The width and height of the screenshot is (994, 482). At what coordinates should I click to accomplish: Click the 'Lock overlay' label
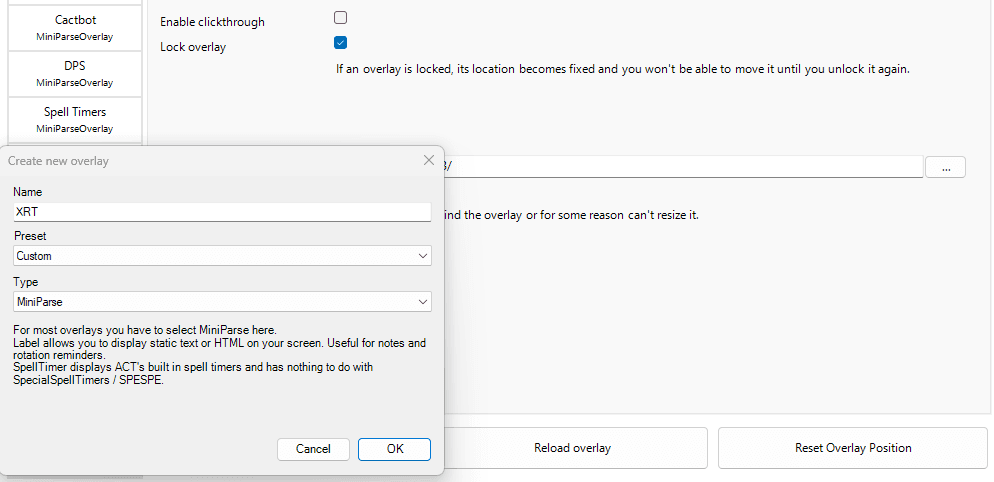point(193,47)
